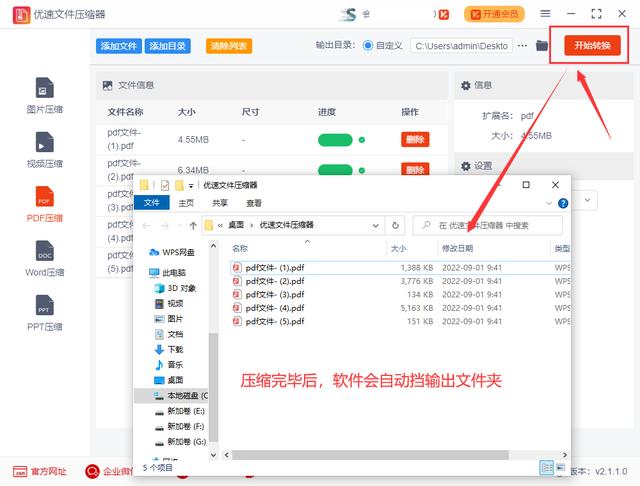640x486 pixels.
Task: Click the Explorer horizontal scrollbar
Action: click(370, 455)
